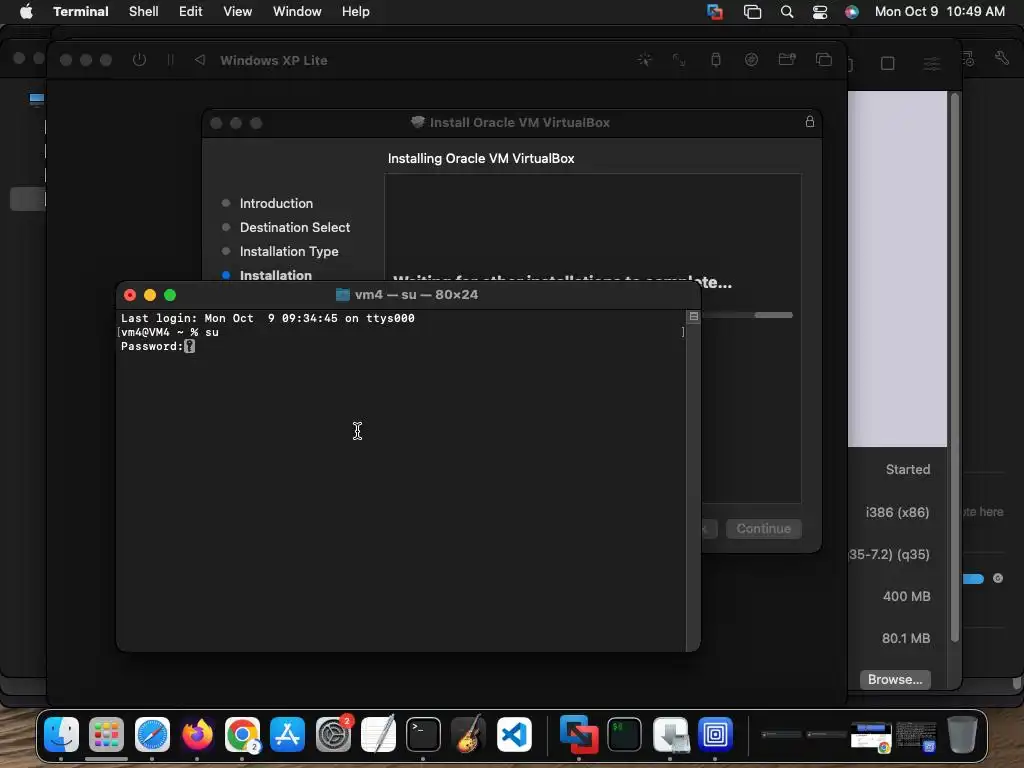Click the installer progress bar

(x=747, y=315)
